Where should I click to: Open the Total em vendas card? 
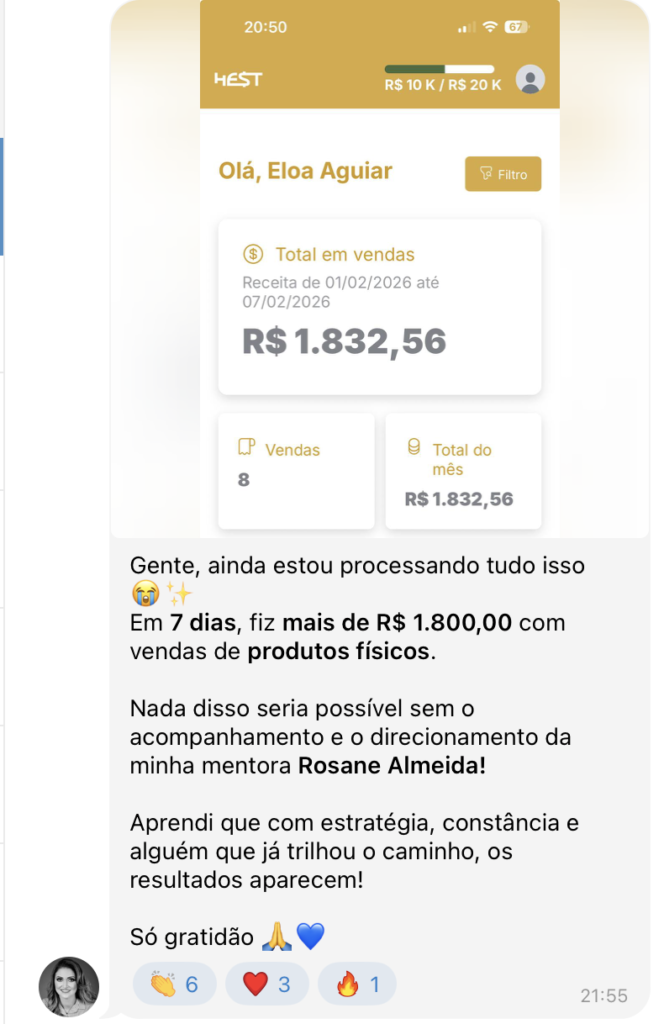coord(380,306)
